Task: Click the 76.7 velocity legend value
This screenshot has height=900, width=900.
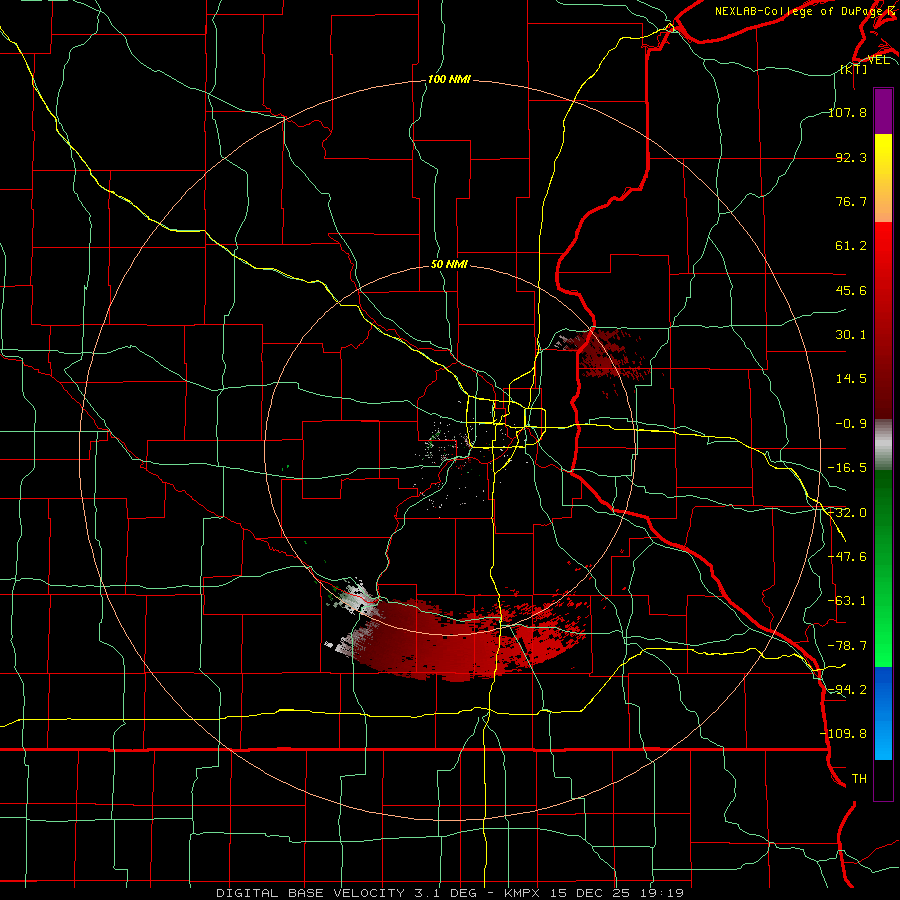Action: pos(851,201)
